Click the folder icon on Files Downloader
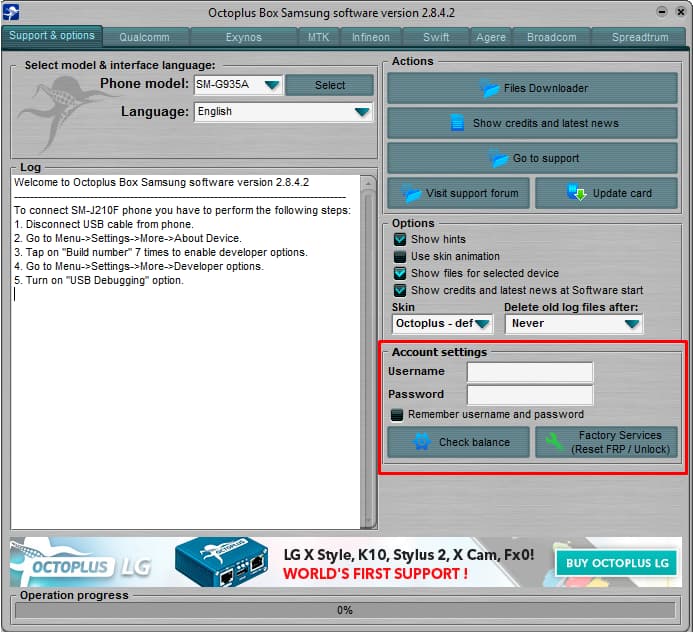The image size is (694, 633). coord(490,88)
